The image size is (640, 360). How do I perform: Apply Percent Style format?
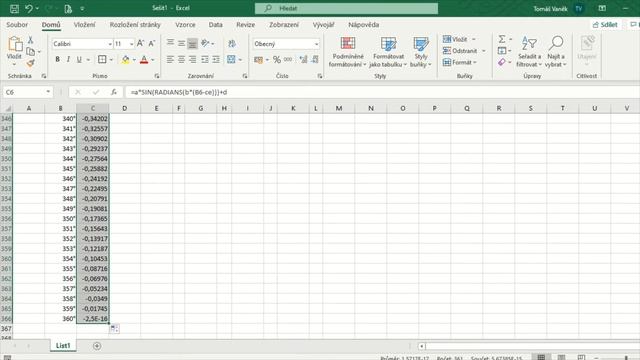[x=277, y=60]
